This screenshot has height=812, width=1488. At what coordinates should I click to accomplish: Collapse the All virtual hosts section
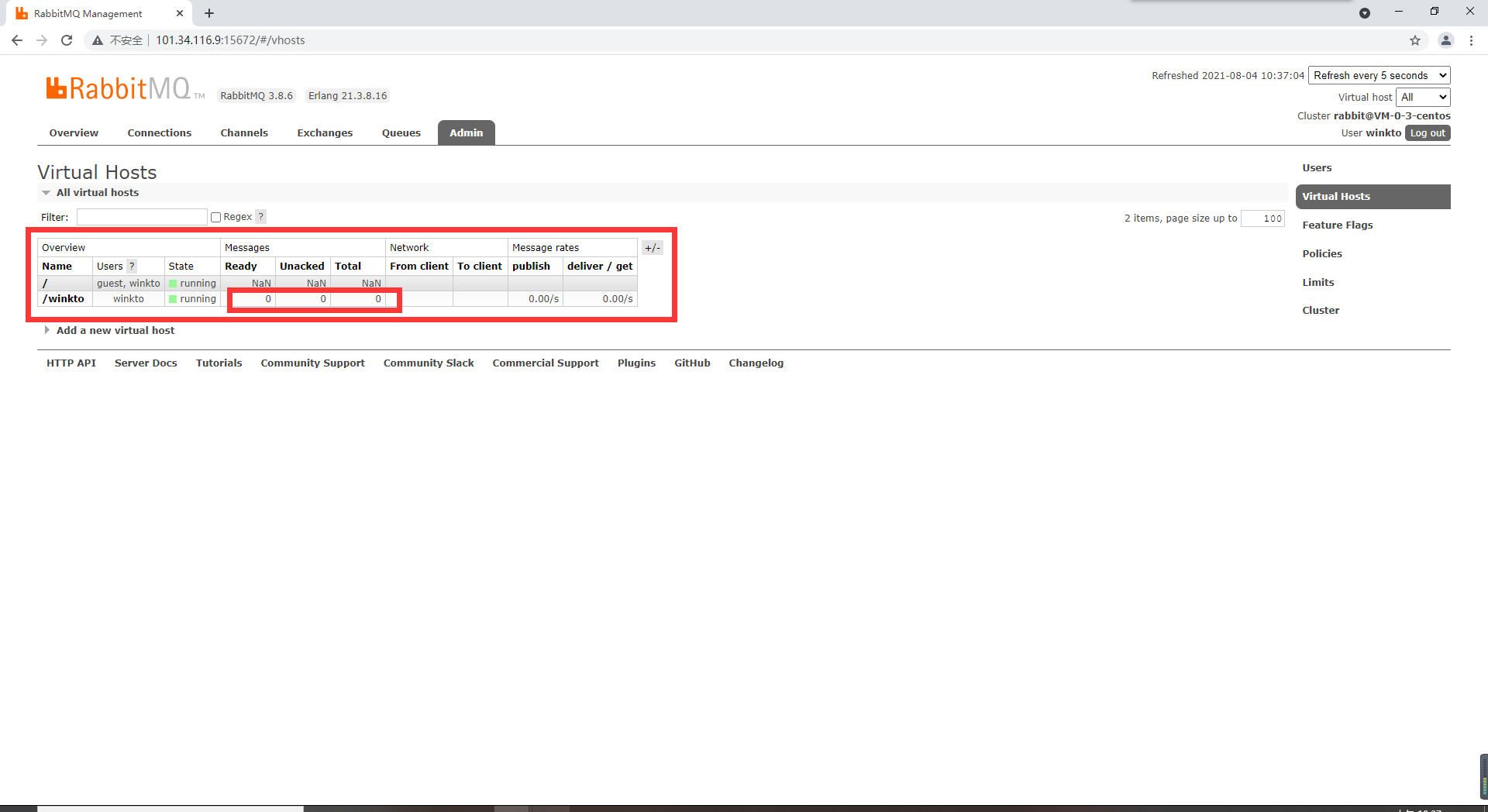pos(97,192)
